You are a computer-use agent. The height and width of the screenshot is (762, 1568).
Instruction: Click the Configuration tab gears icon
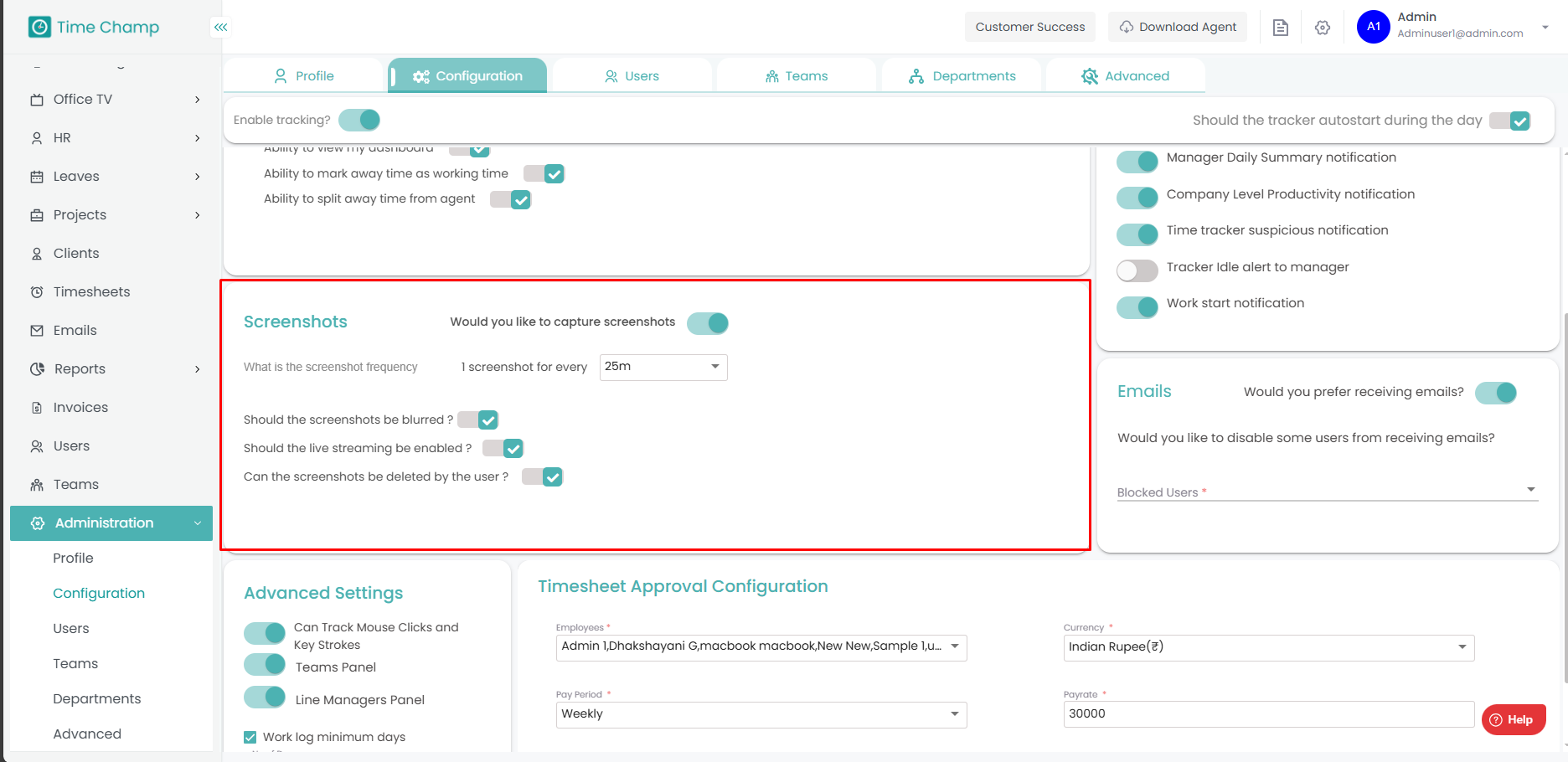pyautogui.click(x=420, y=76)
